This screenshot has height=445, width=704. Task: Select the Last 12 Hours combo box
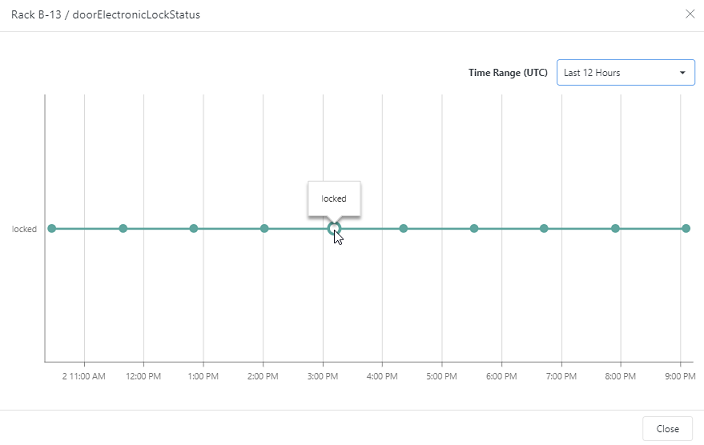click(625, 73)
